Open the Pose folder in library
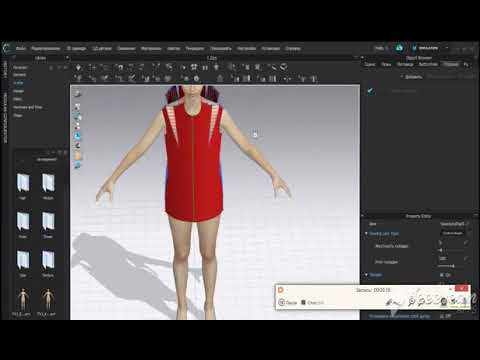The width and height of the screenshot is (480, 360). (x=23, y=225)
